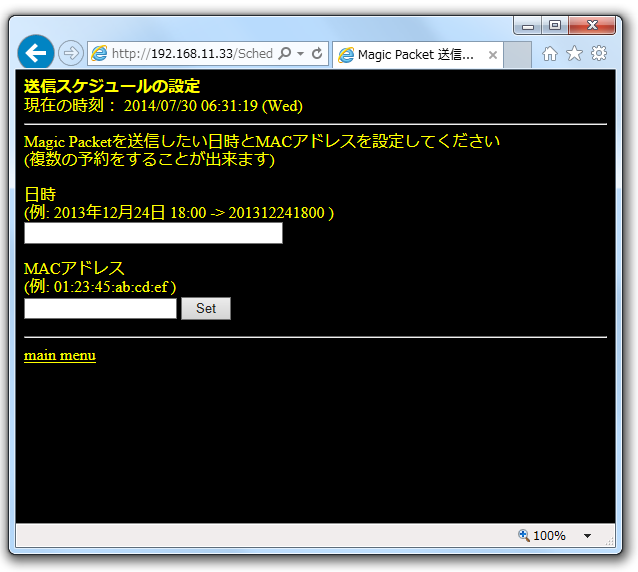
Task: Refresh the page with the reload icon
Action: point(317,53)
